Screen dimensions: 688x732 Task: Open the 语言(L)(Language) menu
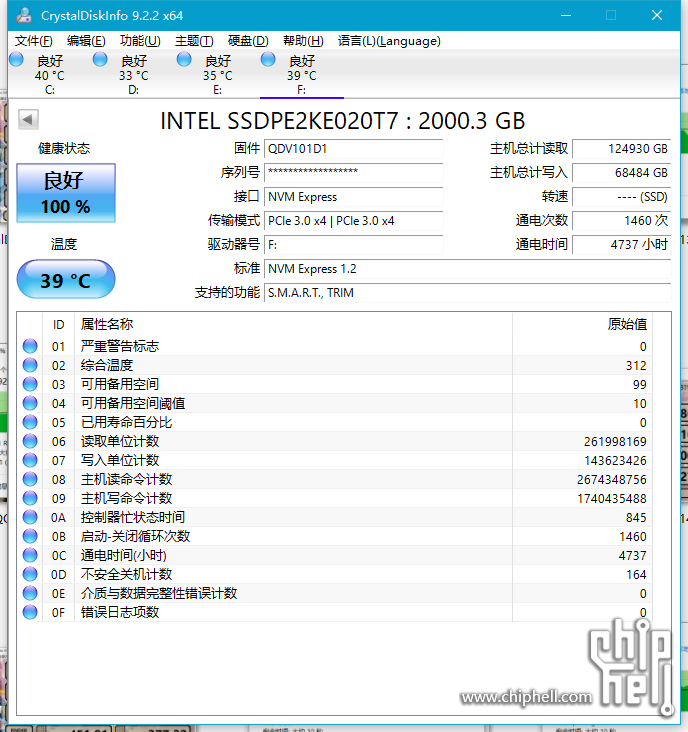click(389, 41)
